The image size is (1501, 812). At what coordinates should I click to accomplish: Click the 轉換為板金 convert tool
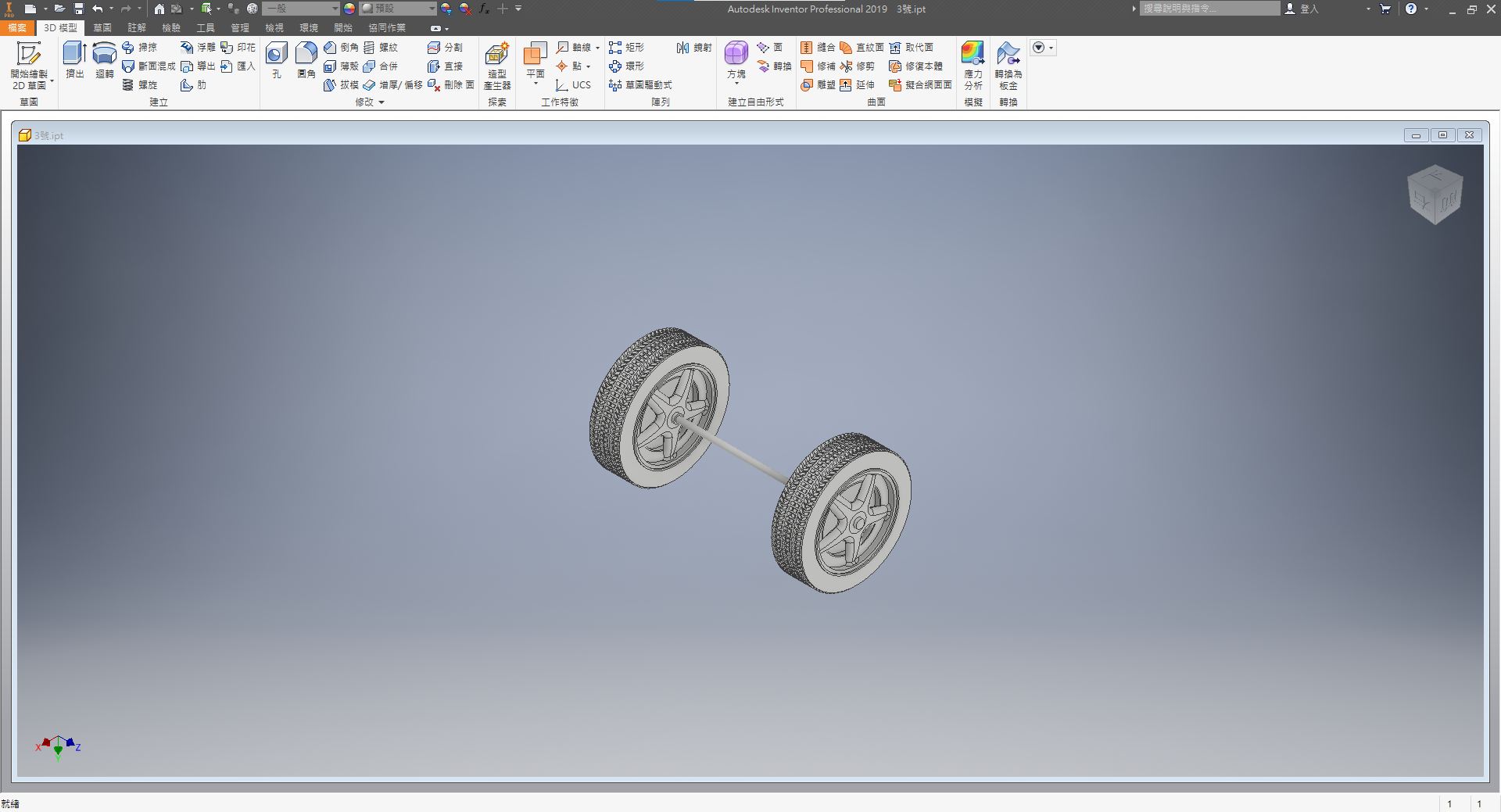click(1008, 66)
